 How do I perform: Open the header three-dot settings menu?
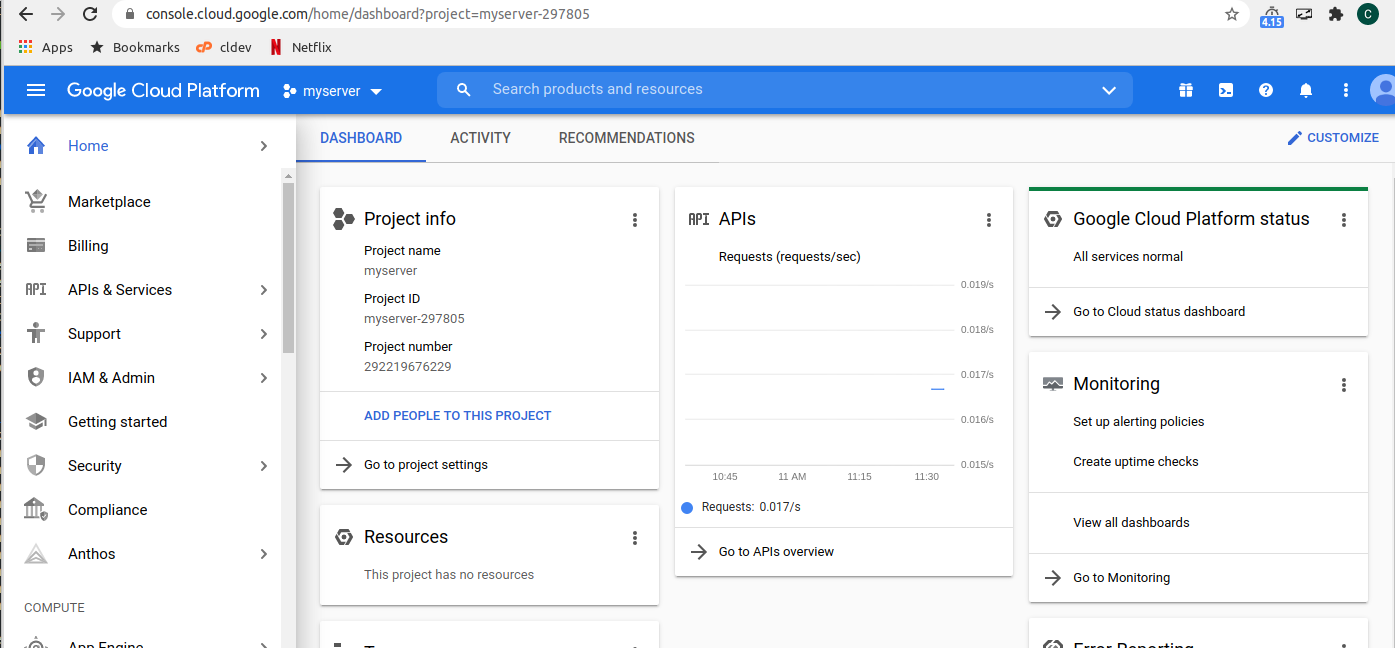coord(1346,90)
